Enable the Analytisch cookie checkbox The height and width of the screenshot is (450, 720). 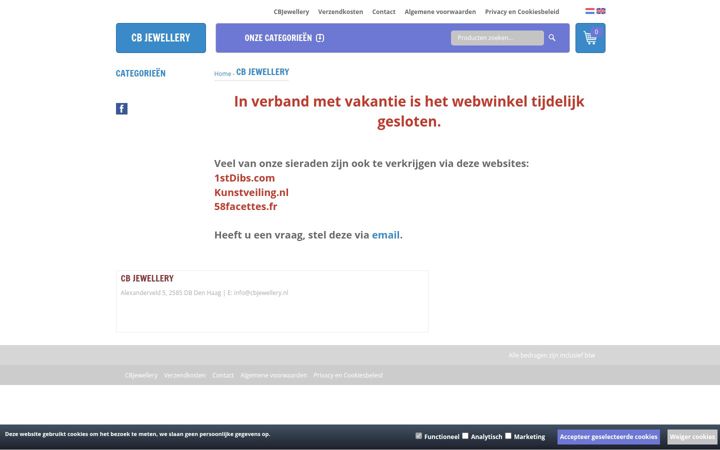(x=465, y=436)
